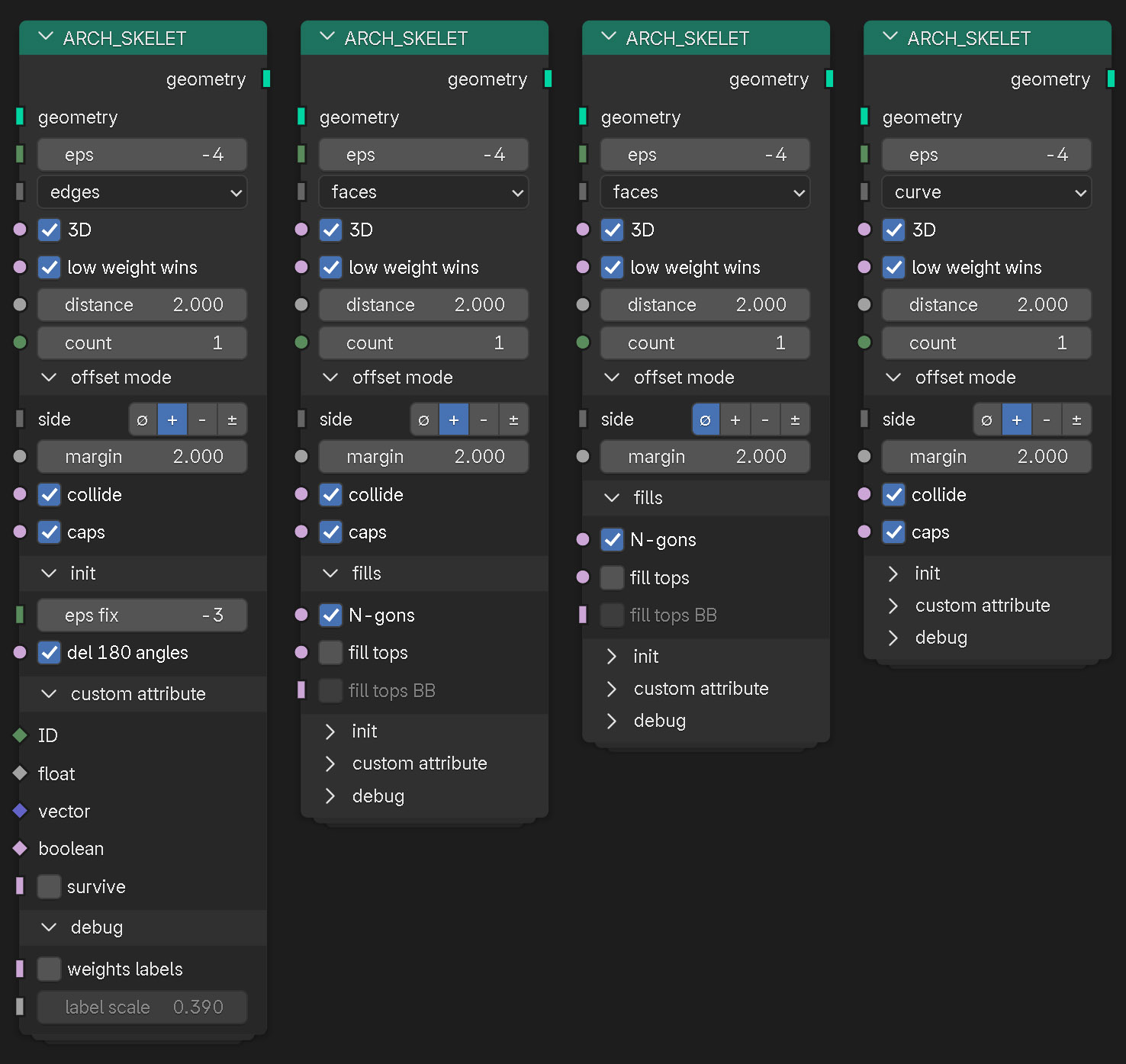
Task: Click the 3D input socket on the curve node
Action: pos(864,229)
